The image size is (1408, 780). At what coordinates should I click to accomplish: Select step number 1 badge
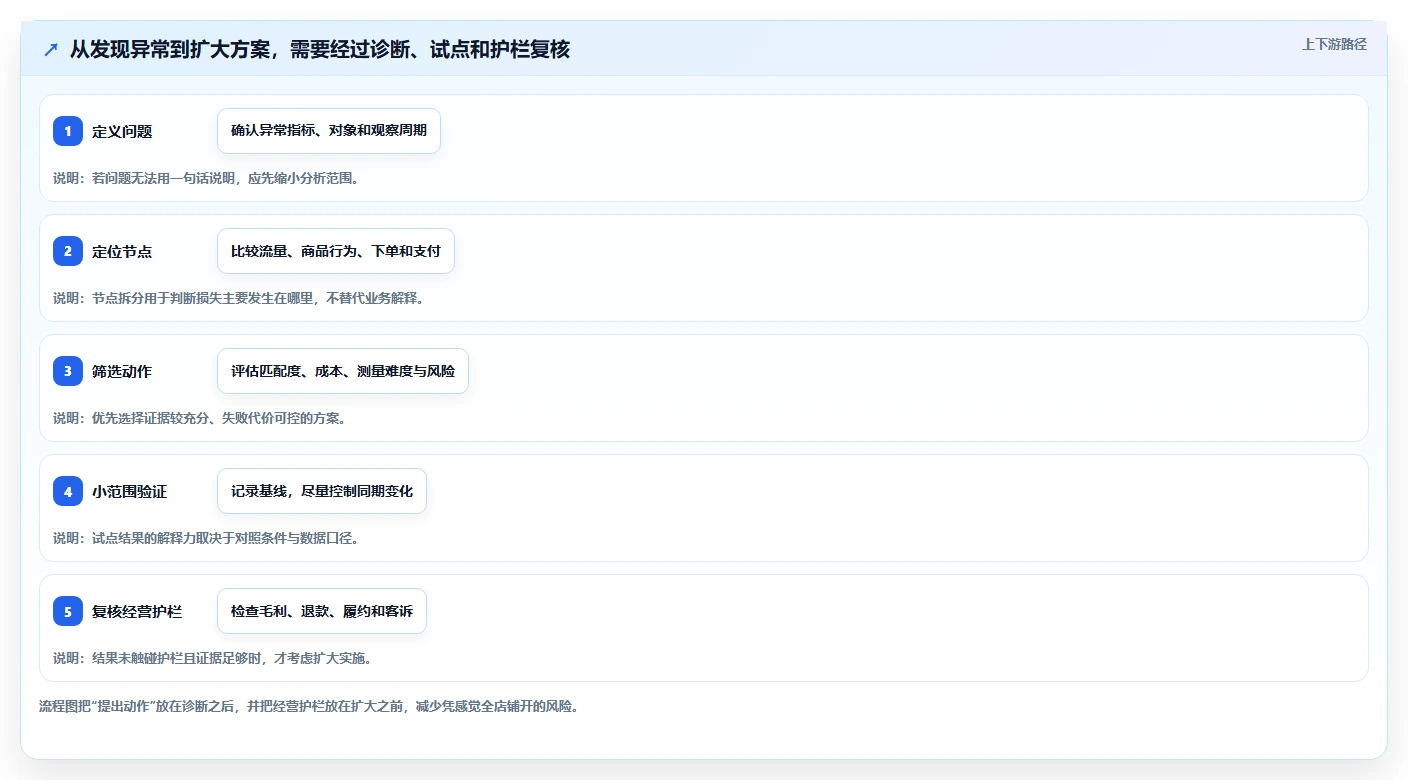point(68,131)
